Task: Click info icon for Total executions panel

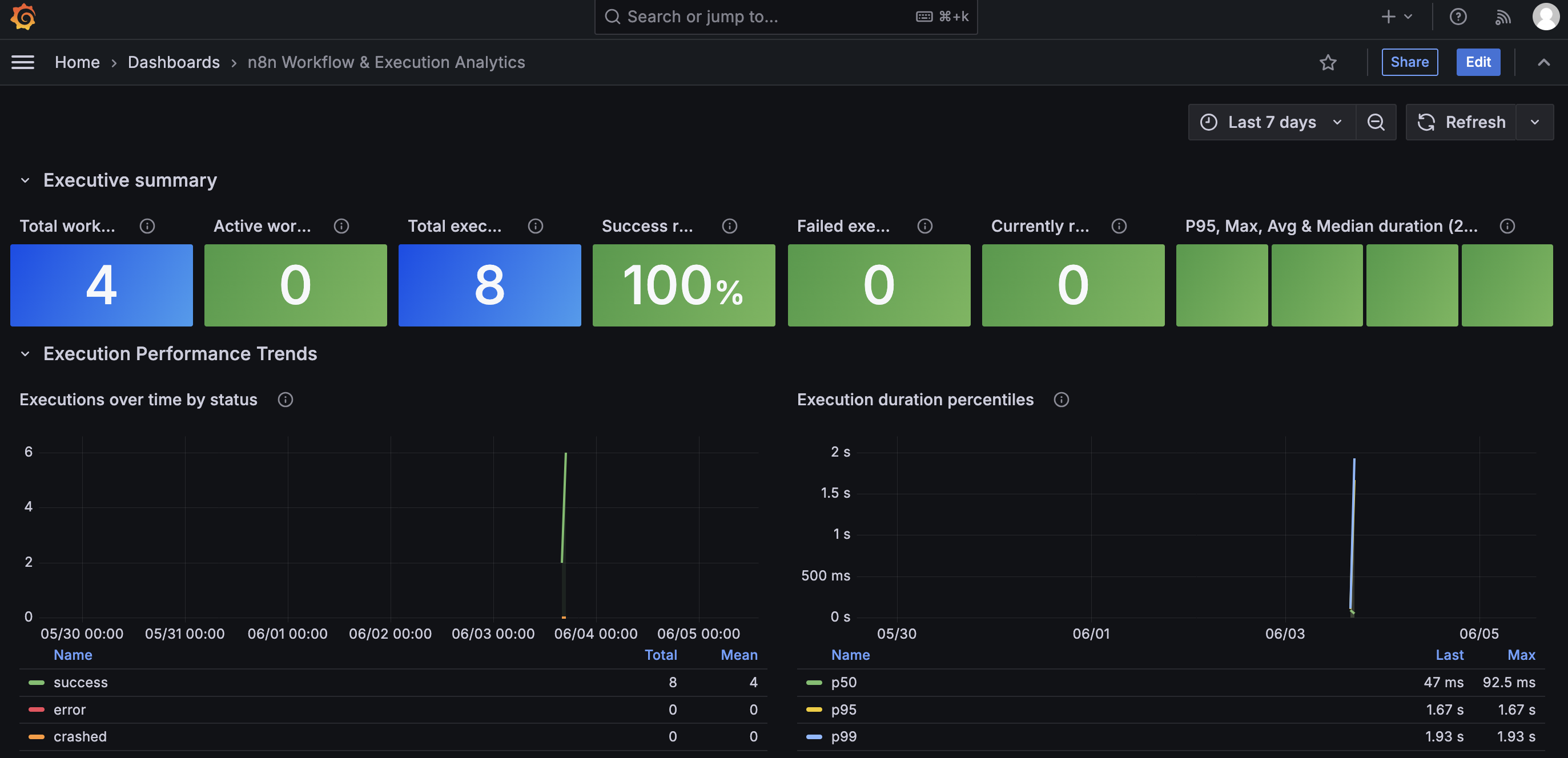Action: click(x=536, y=226)
